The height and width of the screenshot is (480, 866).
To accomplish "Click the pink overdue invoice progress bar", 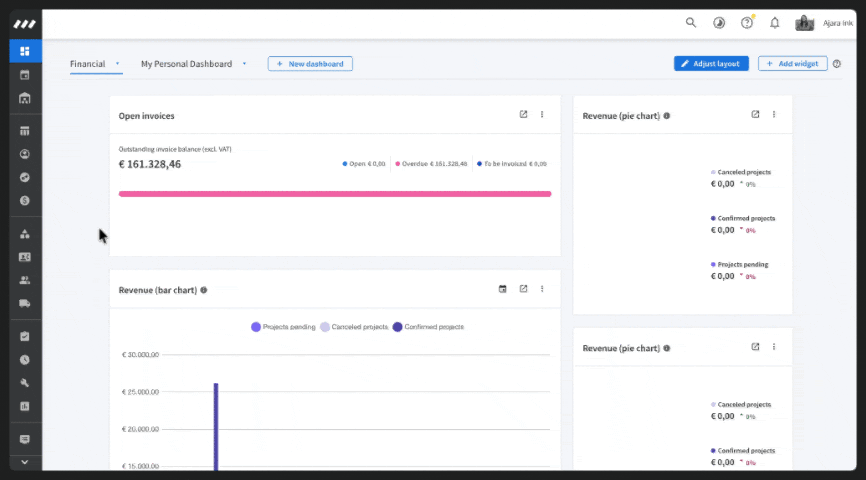I will [x=335, y=194].
